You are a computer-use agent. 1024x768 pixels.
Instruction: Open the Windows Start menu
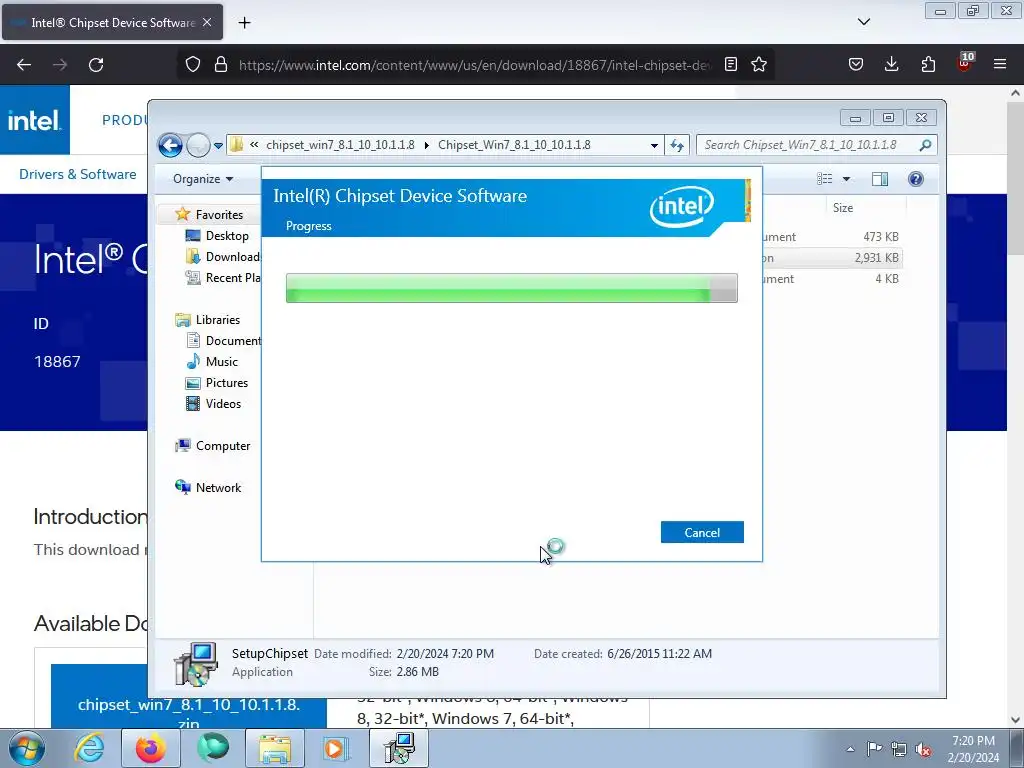tap(27, 748)
